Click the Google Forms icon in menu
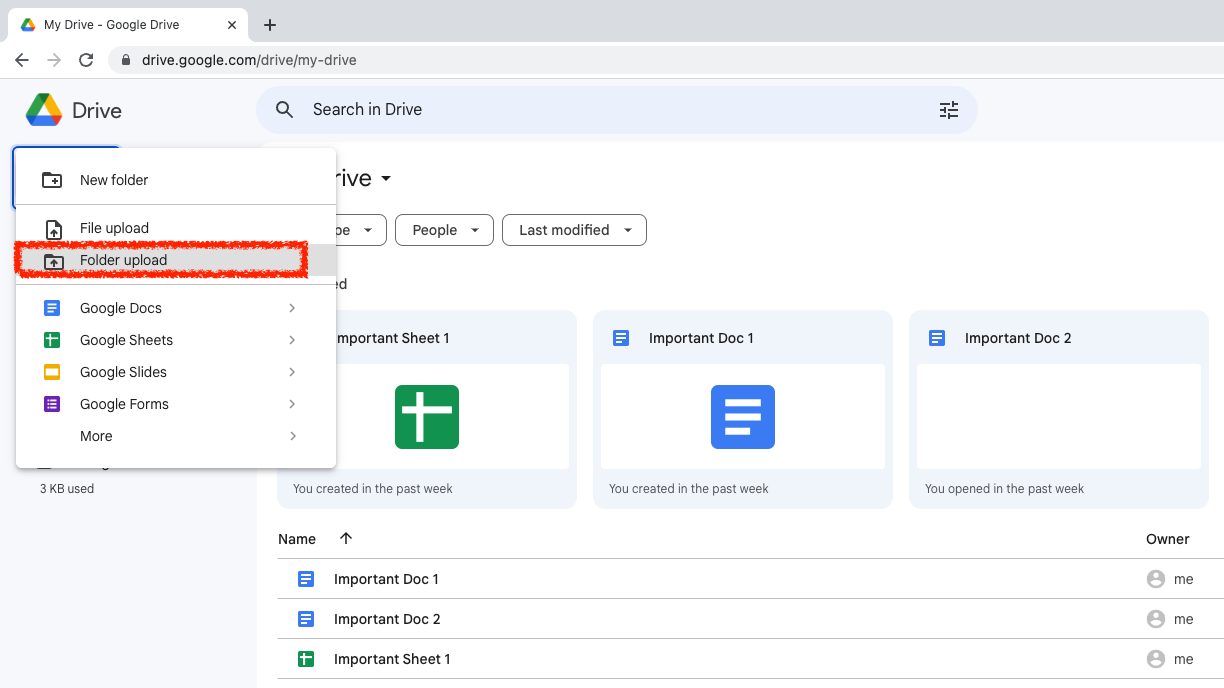This screenshot has height=688, width=1224. coord(52,404)
